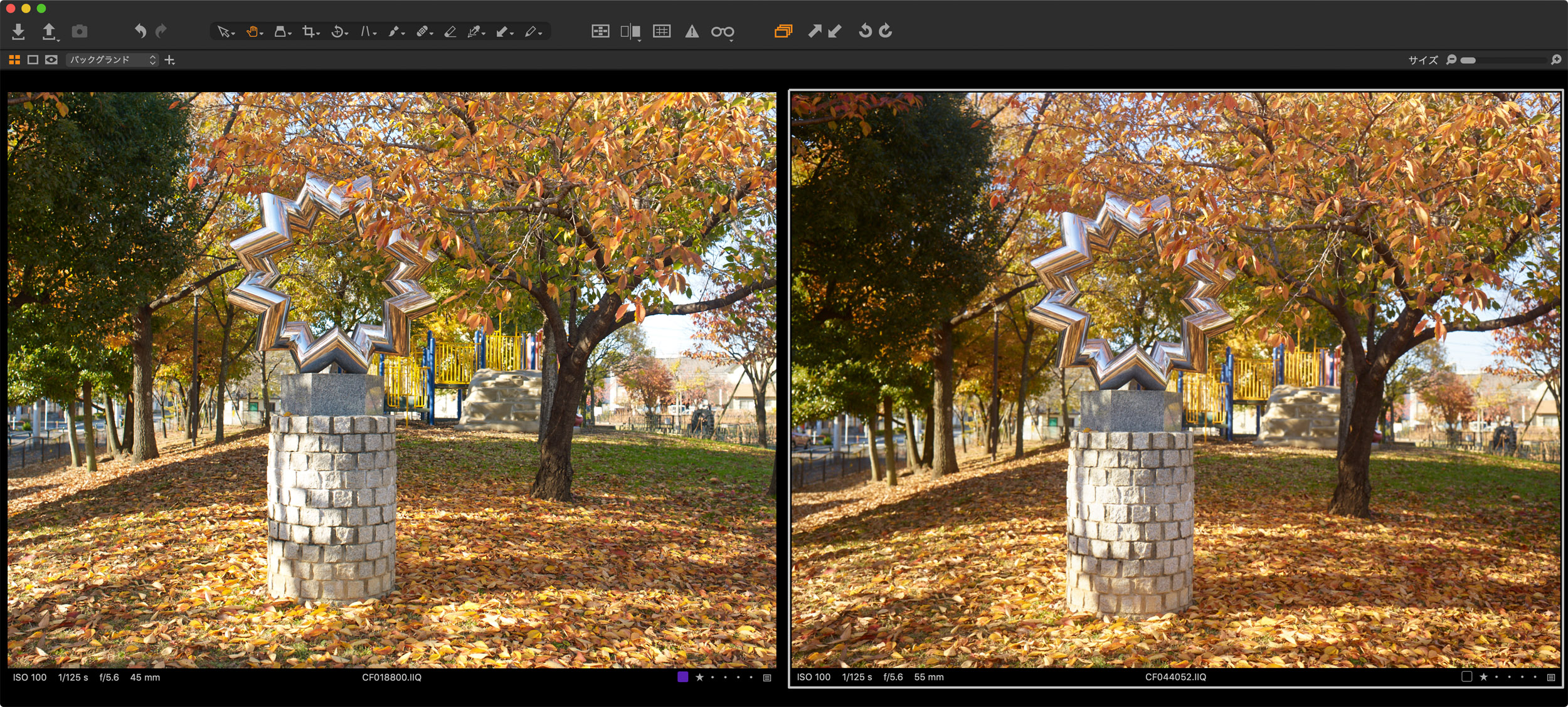This screenshot has width=1568, height=707.
Task: Select the Pan hand cursor tool
Action: [x=252, y=31]
